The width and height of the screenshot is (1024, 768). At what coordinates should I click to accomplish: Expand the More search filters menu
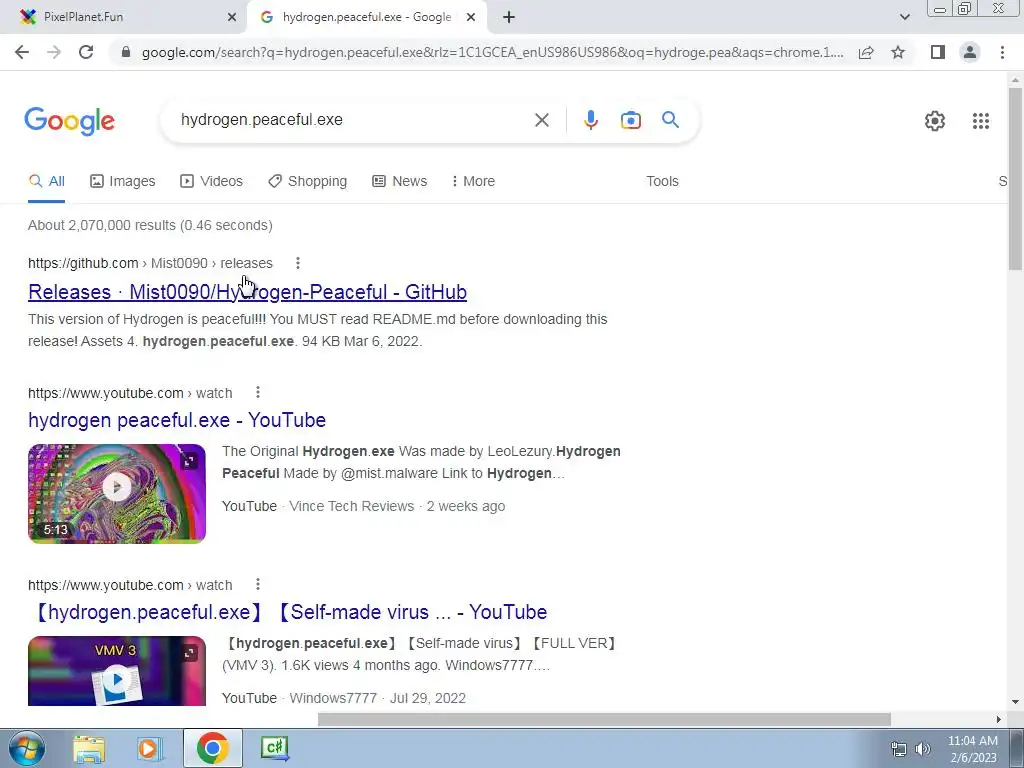473,181
